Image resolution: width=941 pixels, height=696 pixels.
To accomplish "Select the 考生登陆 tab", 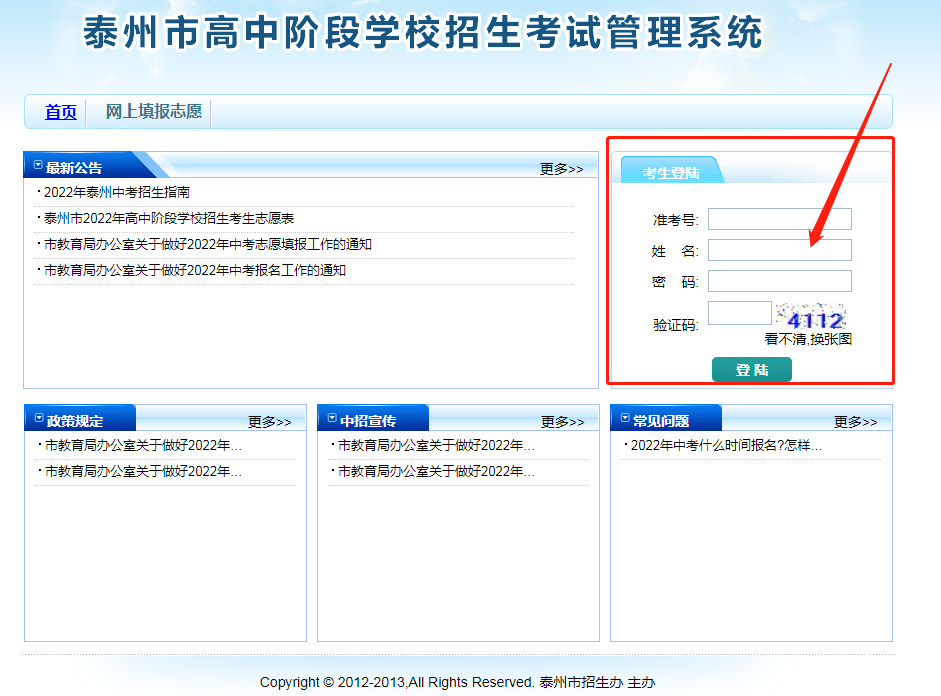I will click(x=671, y=173).
